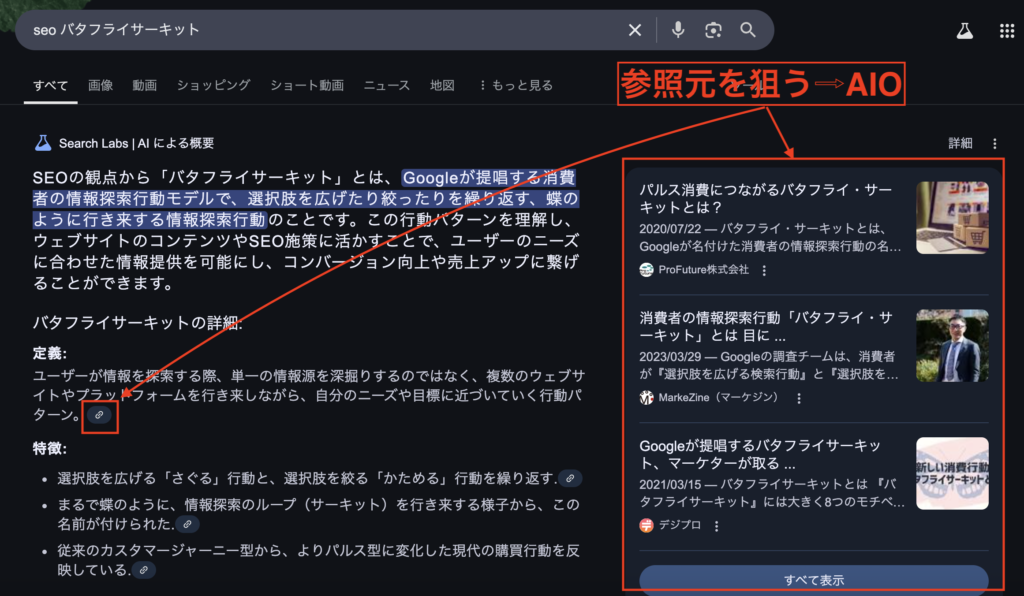This screenshot has height=596, width=1024.
Task: Start voice search with the microphone icon
Action: click(x=678, y=30)
